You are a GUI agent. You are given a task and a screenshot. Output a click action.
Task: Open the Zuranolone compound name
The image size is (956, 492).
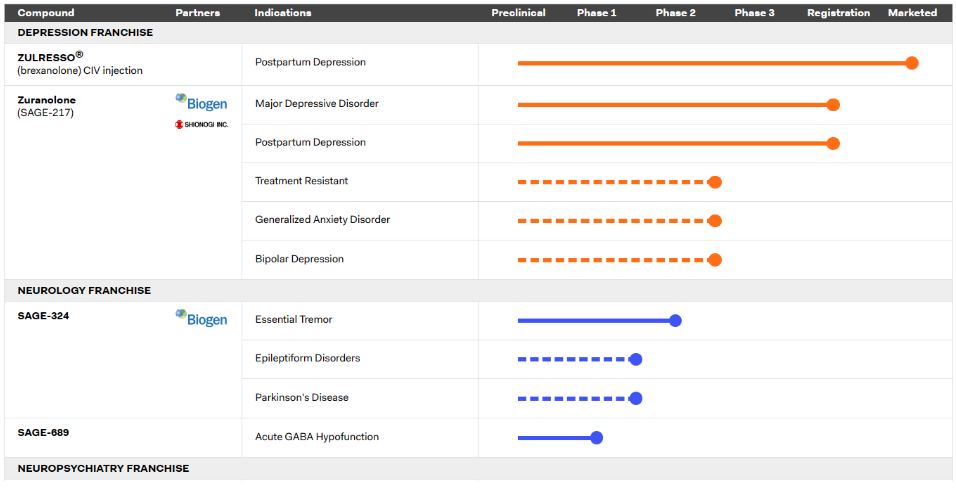click(47, 100)
